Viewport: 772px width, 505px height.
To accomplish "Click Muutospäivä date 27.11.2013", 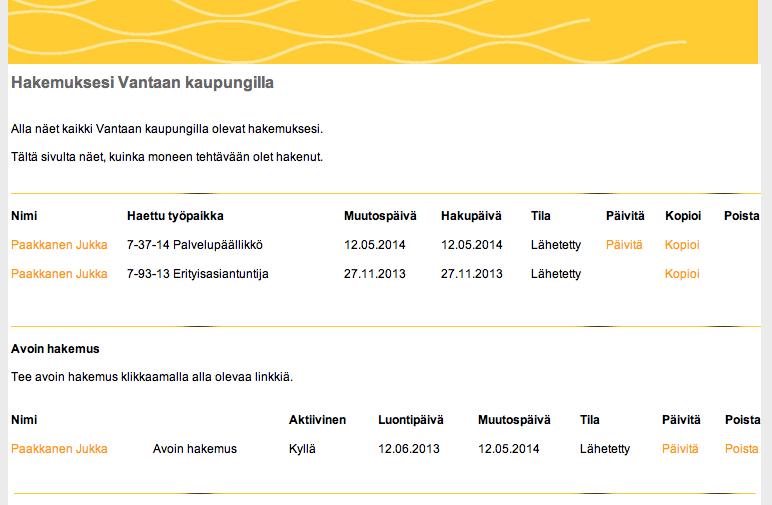I will (375, 274).
